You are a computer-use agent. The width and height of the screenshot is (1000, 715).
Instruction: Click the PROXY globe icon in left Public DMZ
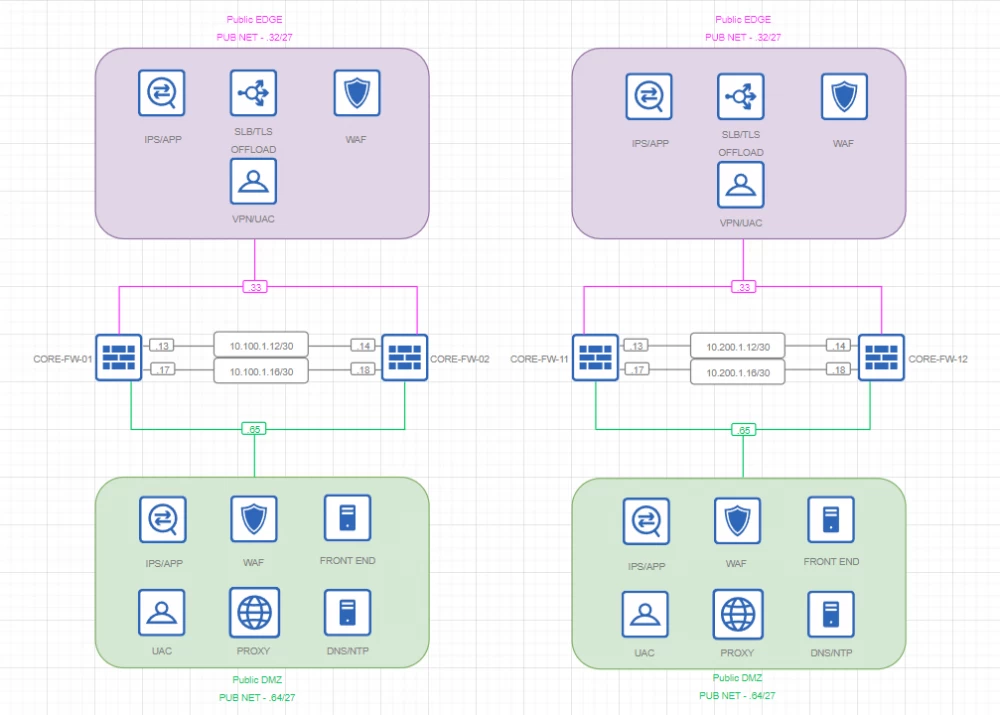tap(254, 610)
